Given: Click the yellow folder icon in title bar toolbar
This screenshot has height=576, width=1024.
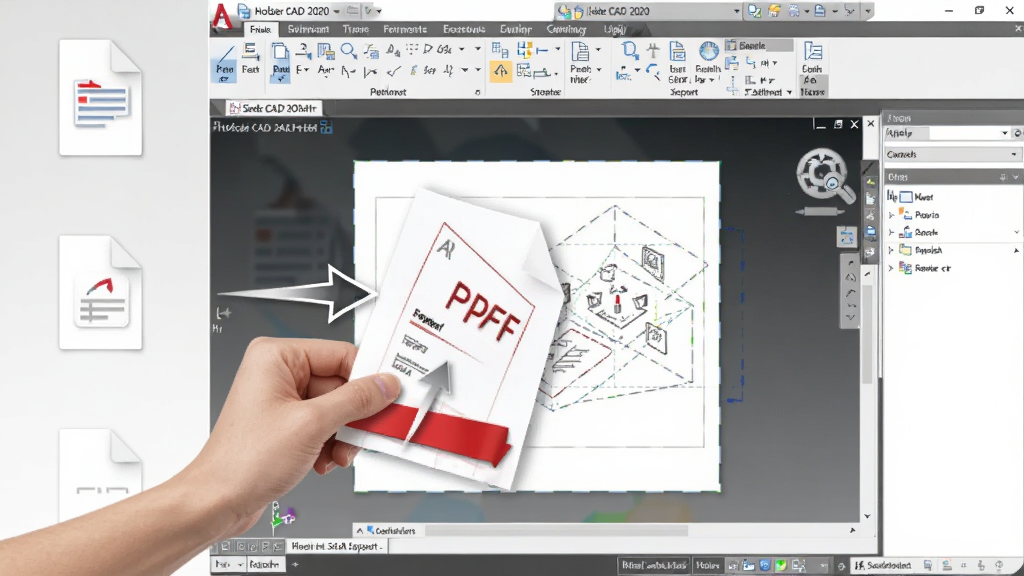Looking at the screenshot, I should [775, 11].
